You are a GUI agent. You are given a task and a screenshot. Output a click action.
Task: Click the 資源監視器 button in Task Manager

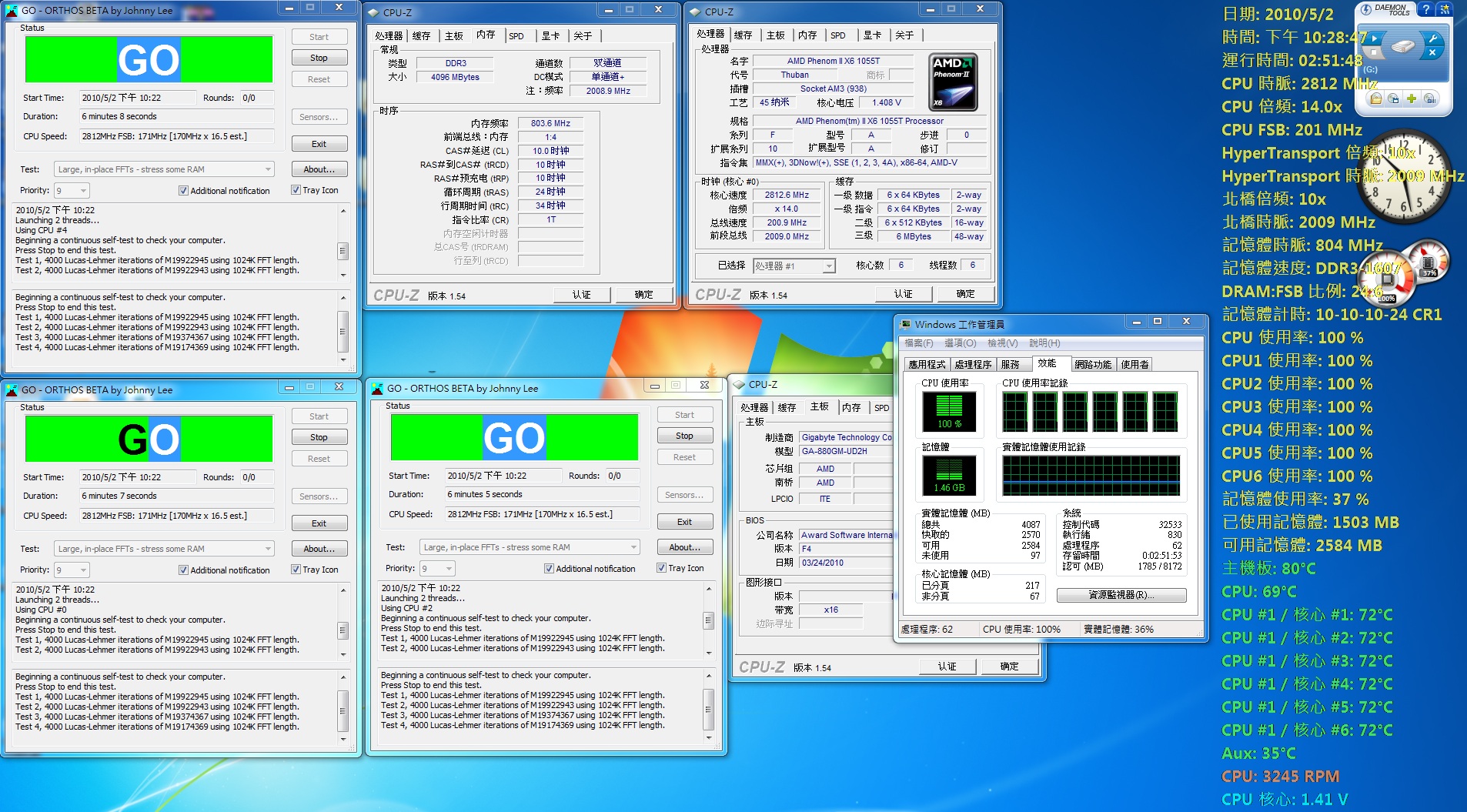tap(1121, 595)
